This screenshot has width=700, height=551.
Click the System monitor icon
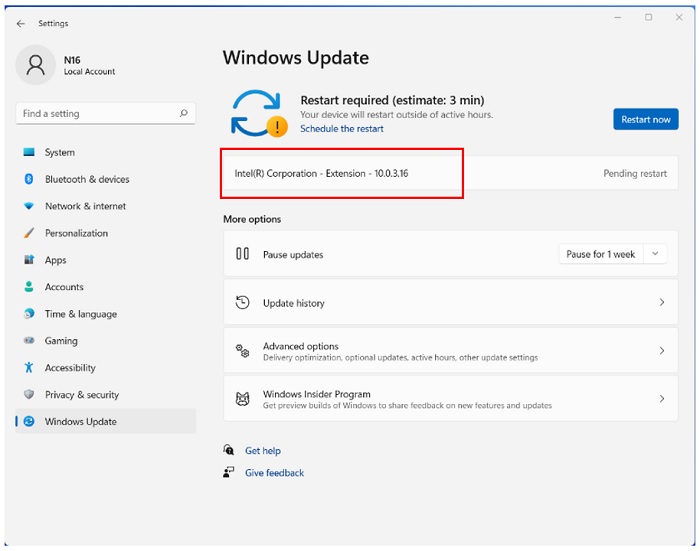29,152
